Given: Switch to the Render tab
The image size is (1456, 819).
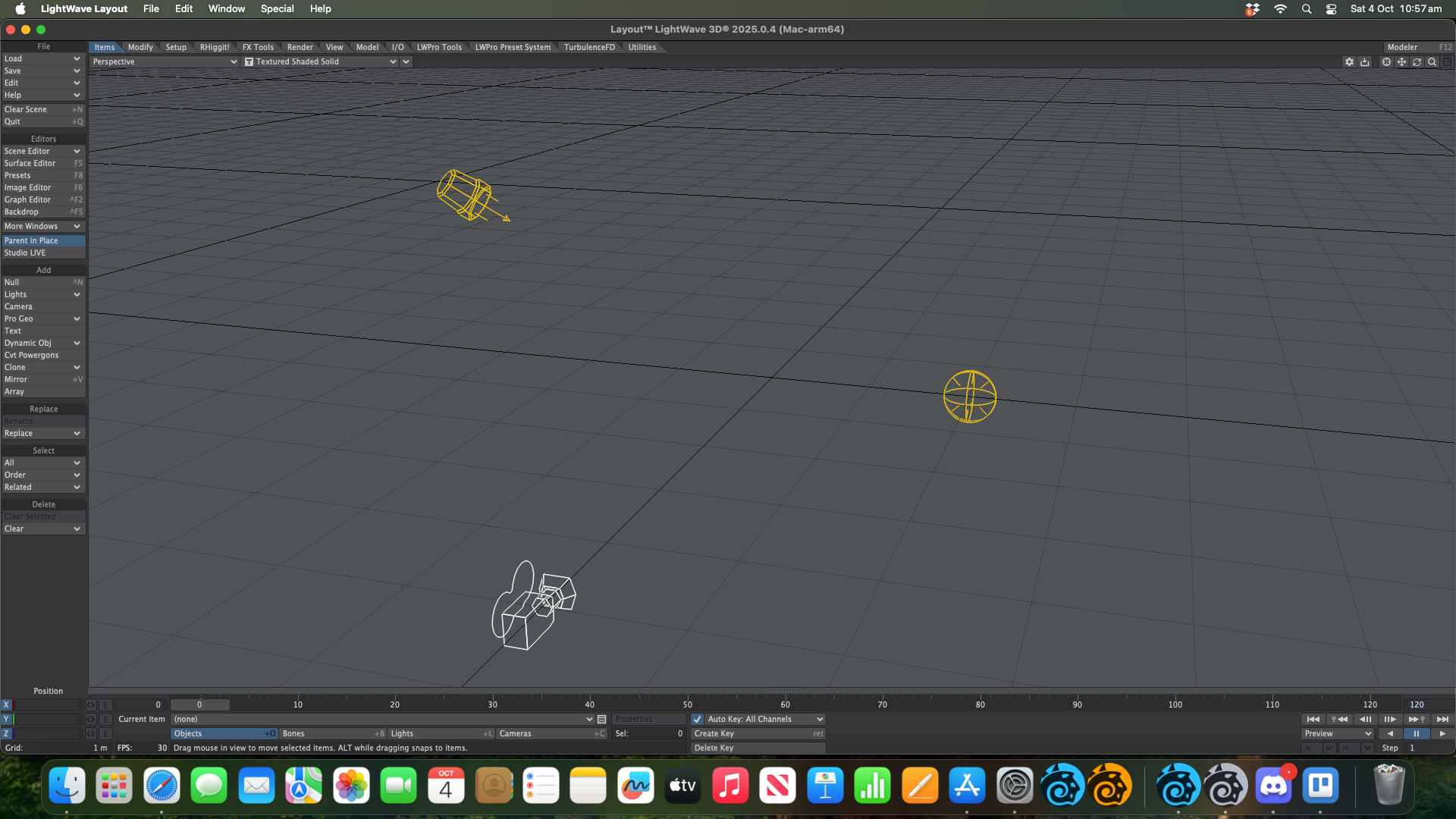Looking at the screenshot, I should pyautogui.click(x=300, y=47).
